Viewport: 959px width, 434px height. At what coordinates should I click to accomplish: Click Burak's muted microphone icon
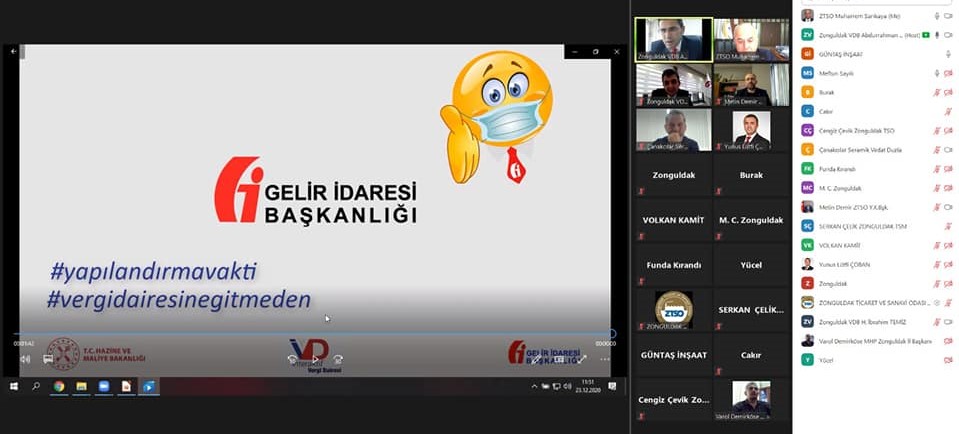coord(936,92)
